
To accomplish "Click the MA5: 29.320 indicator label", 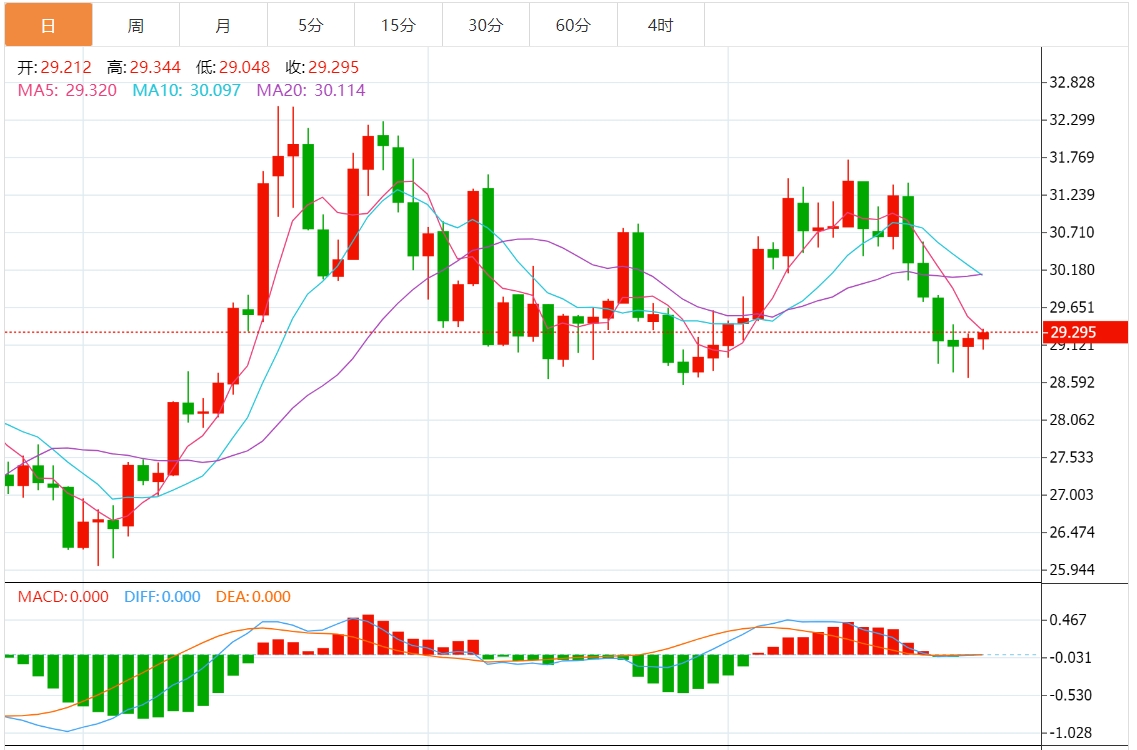I will click(67, 91).
